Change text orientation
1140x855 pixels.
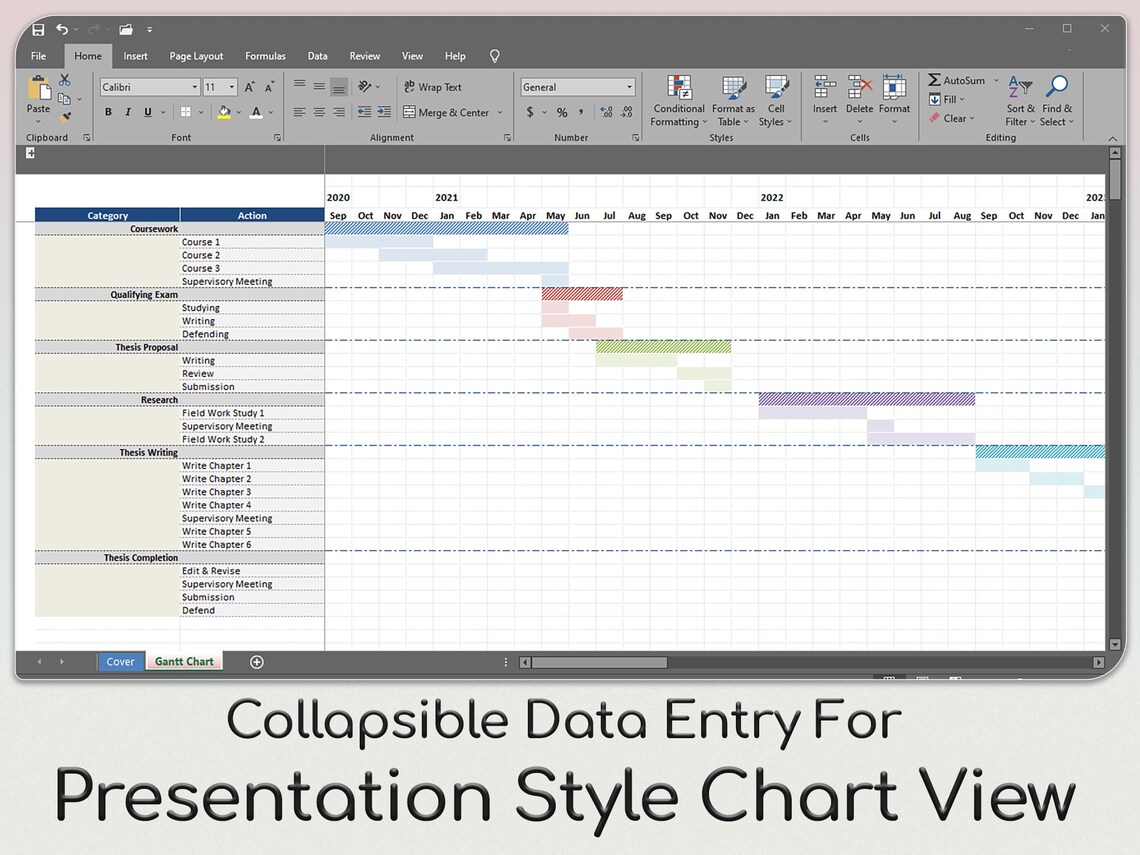click(x=365, y=87)
